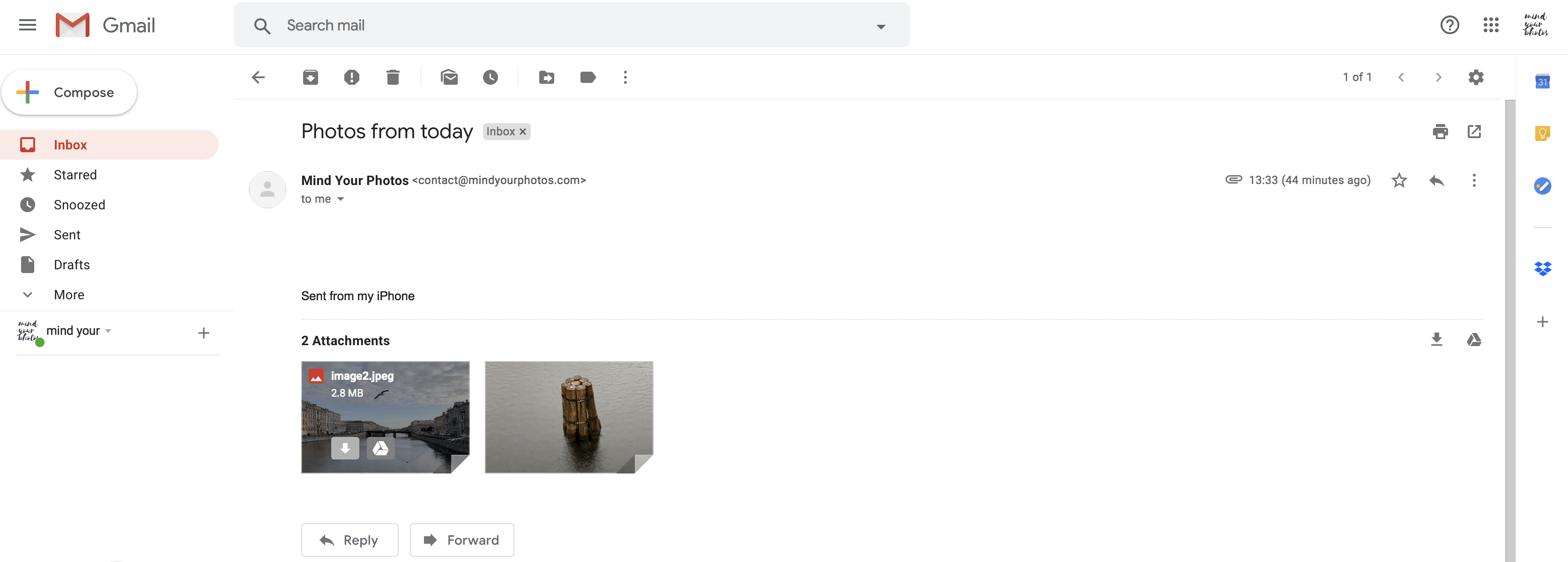
Task: Click the Forward button
Action: tap(461, 540)
